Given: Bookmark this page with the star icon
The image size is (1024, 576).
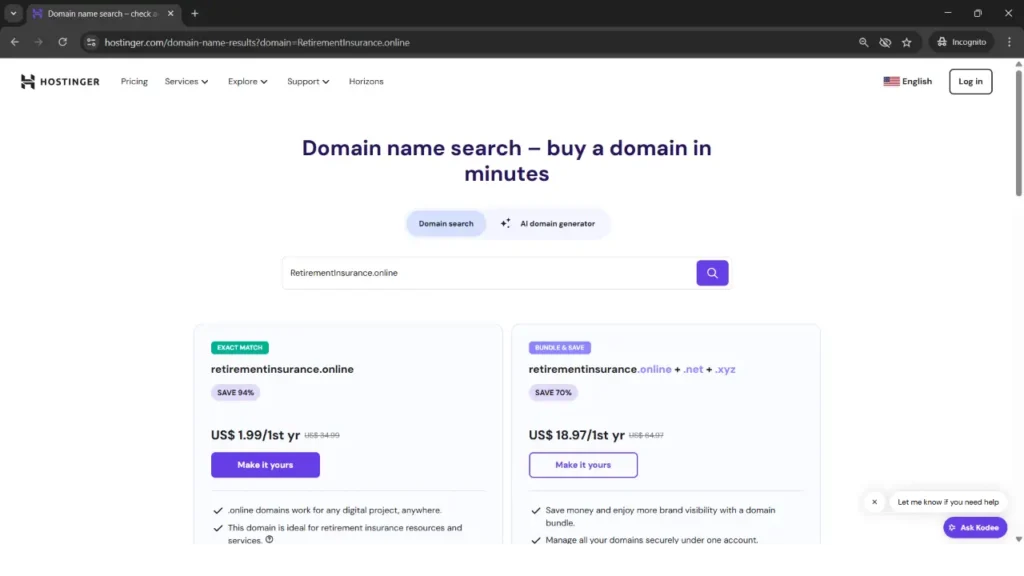Looking at the screenshot, I should [906, 42].
